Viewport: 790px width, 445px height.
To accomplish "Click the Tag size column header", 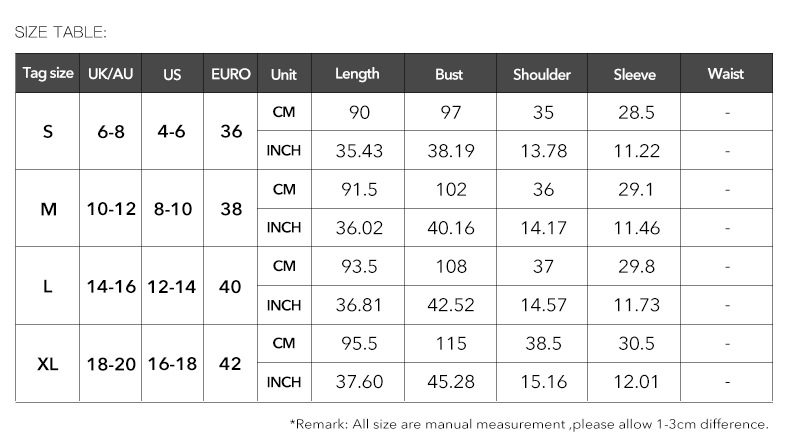I will point(48,74).
